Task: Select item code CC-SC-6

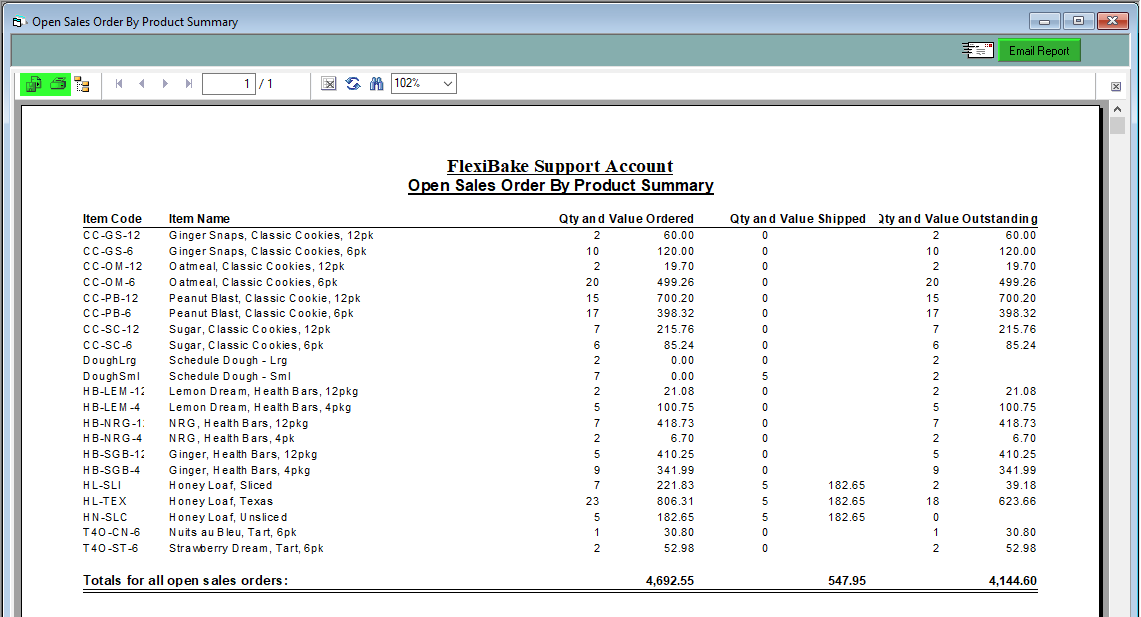Action: (108, 346)
